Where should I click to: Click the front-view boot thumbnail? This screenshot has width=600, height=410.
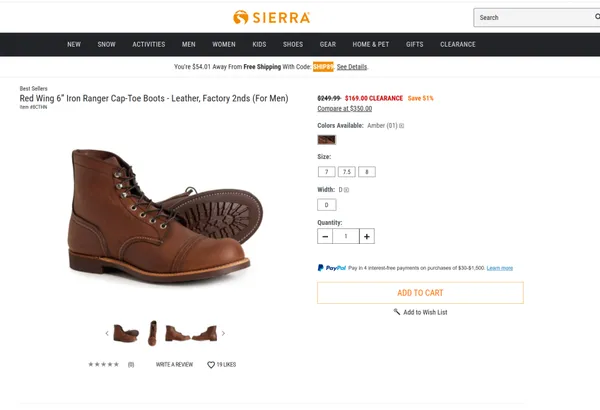(152, 333)
